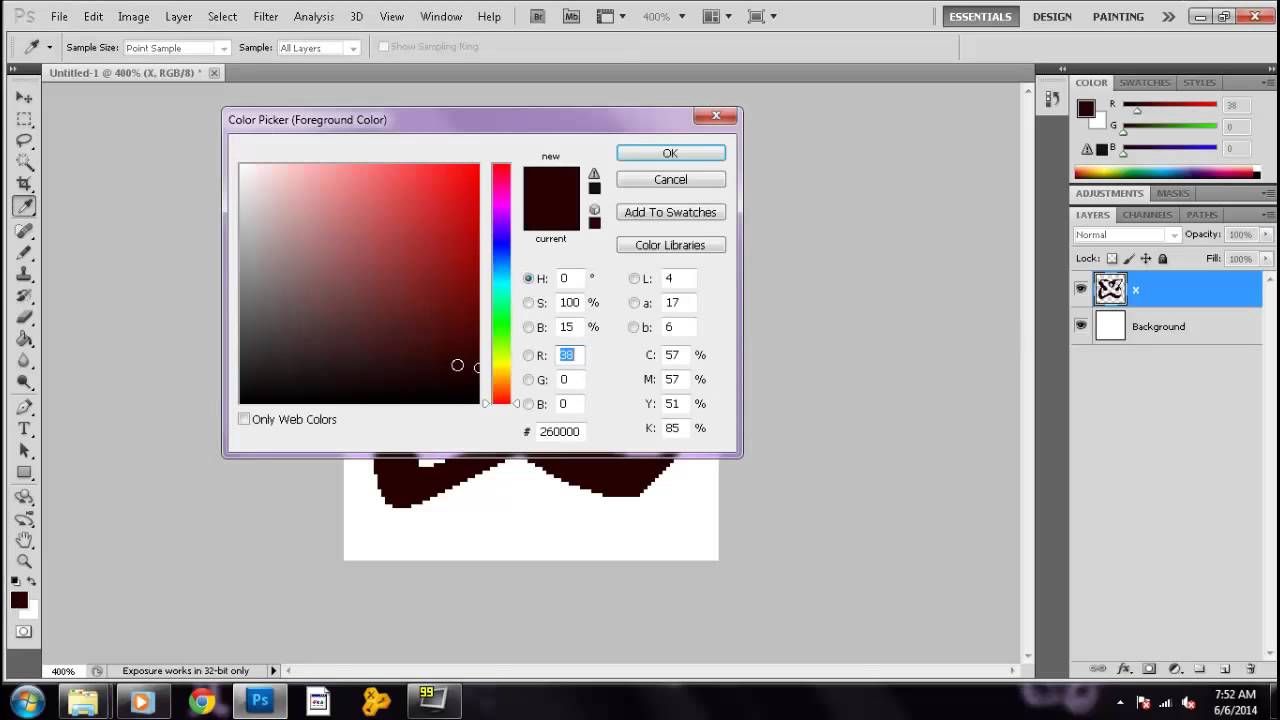This screenshot has height=720, width=1280.
Task: Open the Filter menu
Action: 265,16
